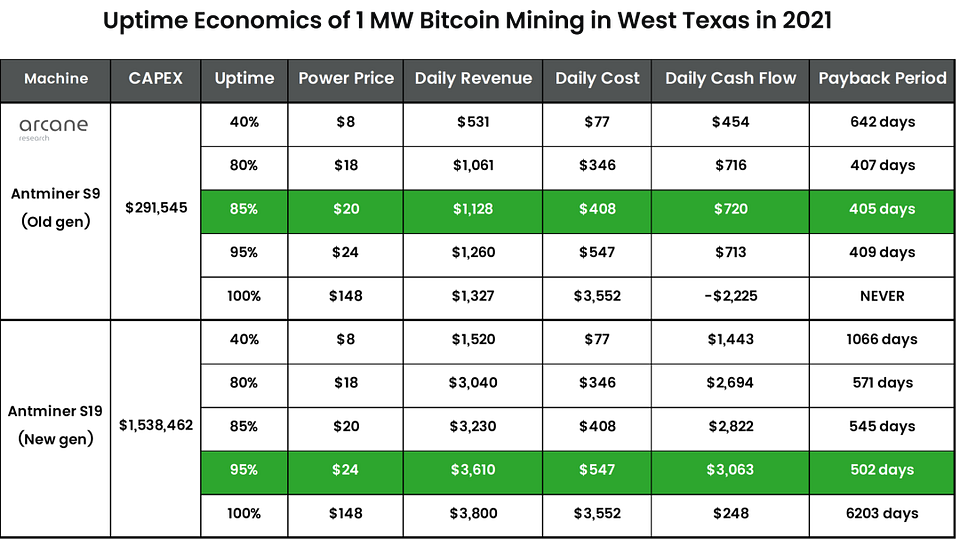This screenshot has width=960, height=539.
Task: Click the arcane research logo
Action: point(53,129)
